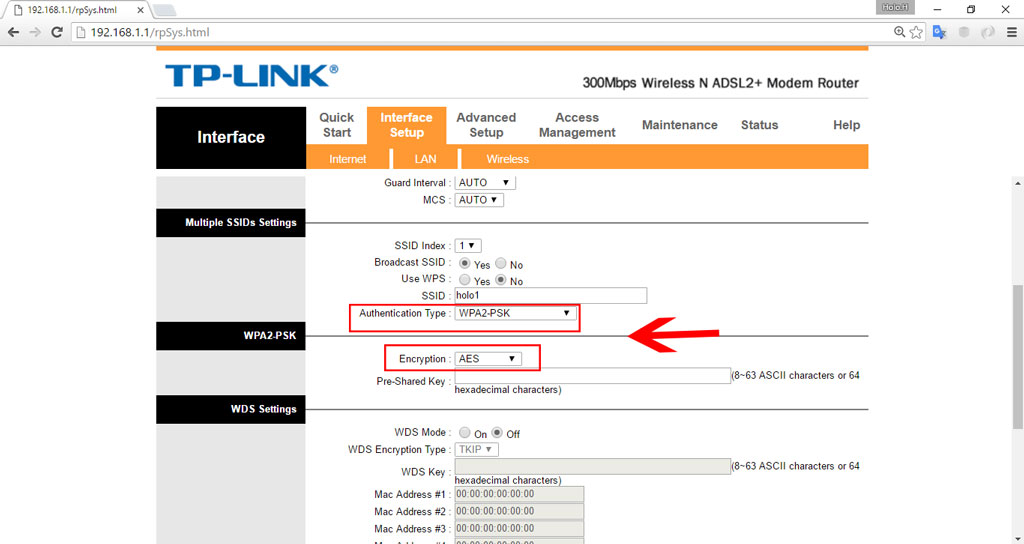Screen dimensions: 1024x544
Task: Select the Interface Setup menu
Action: tap(406, 125)
